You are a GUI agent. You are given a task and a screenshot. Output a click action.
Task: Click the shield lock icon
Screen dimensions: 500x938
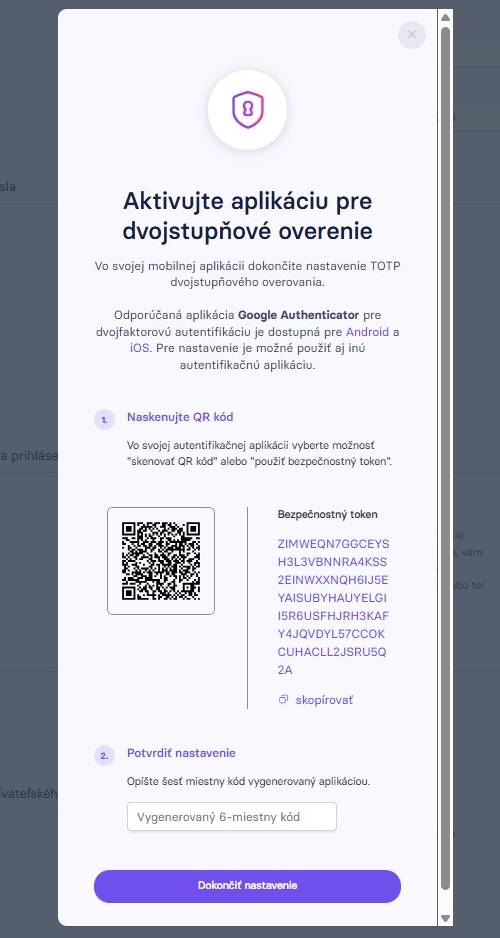click(x=248, y=109)
